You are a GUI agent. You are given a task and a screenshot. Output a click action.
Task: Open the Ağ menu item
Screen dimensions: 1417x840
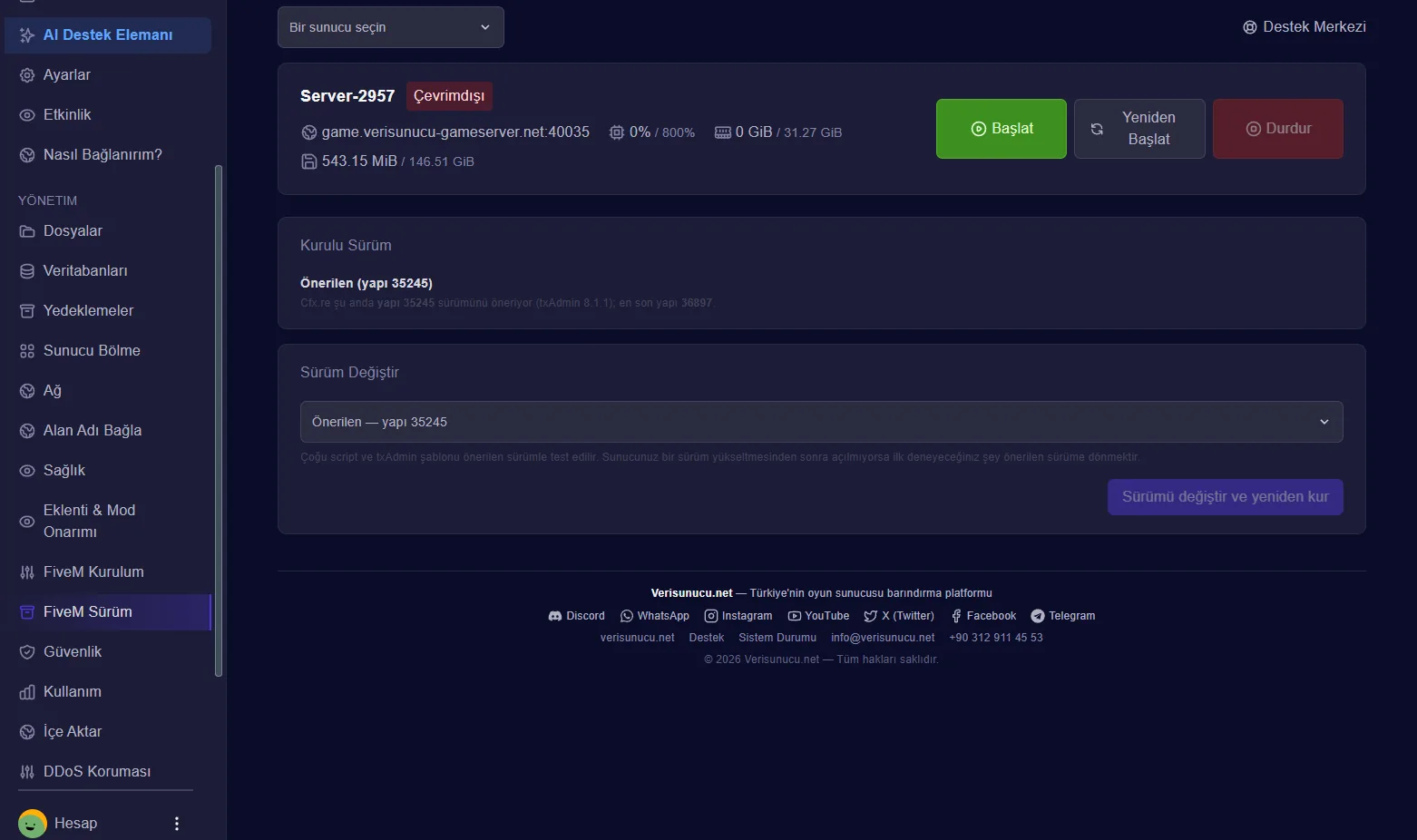108,391
